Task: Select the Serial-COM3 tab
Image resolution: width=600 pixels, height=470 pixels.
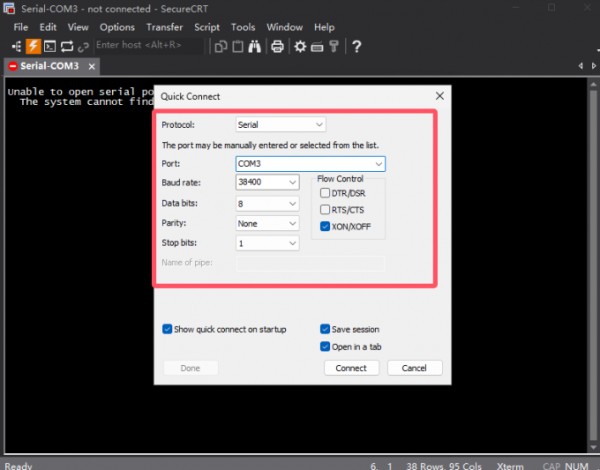Action: coord(52,66)
